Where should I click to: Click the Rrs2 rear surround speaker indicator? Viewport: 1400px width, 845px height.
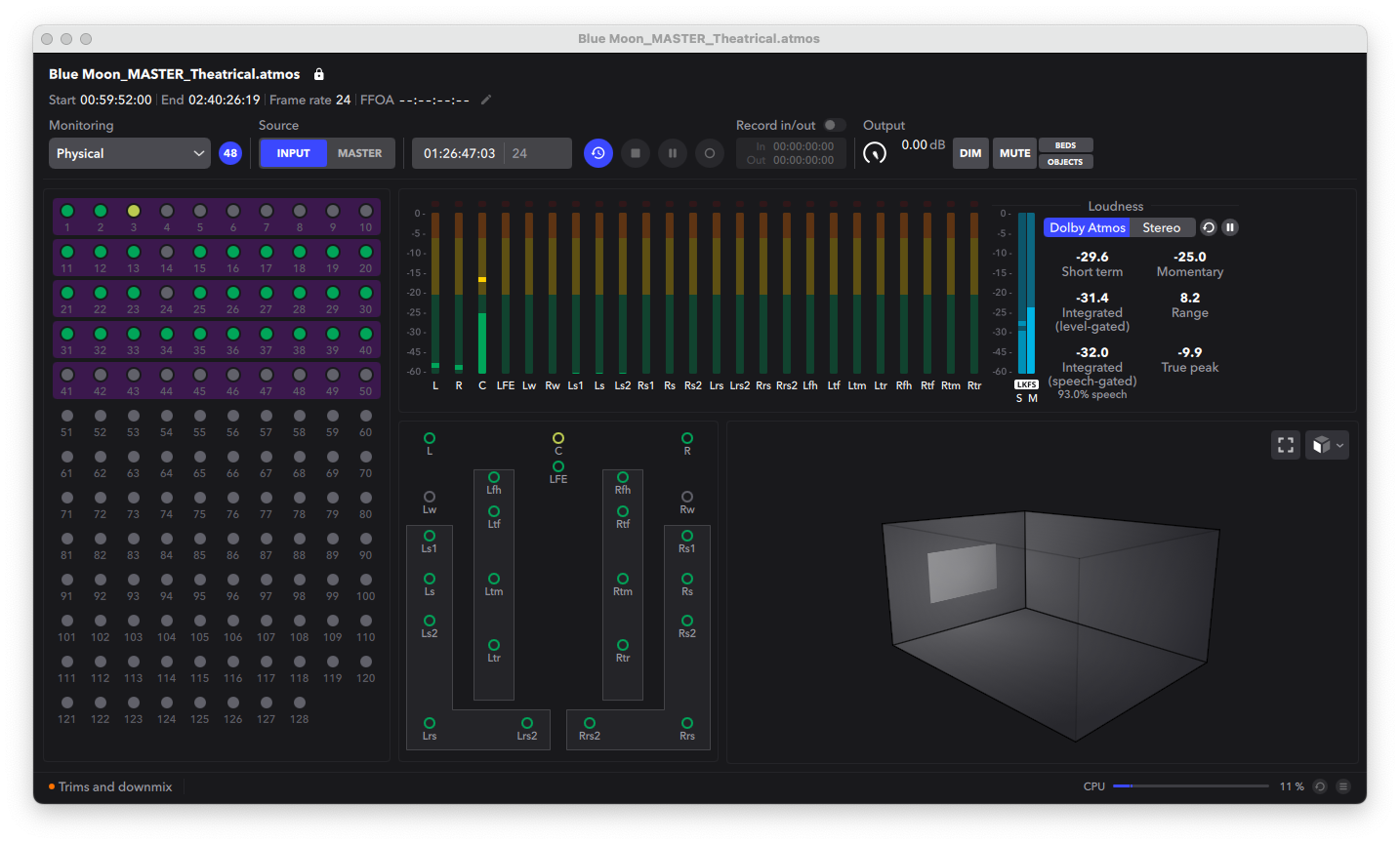590,723
